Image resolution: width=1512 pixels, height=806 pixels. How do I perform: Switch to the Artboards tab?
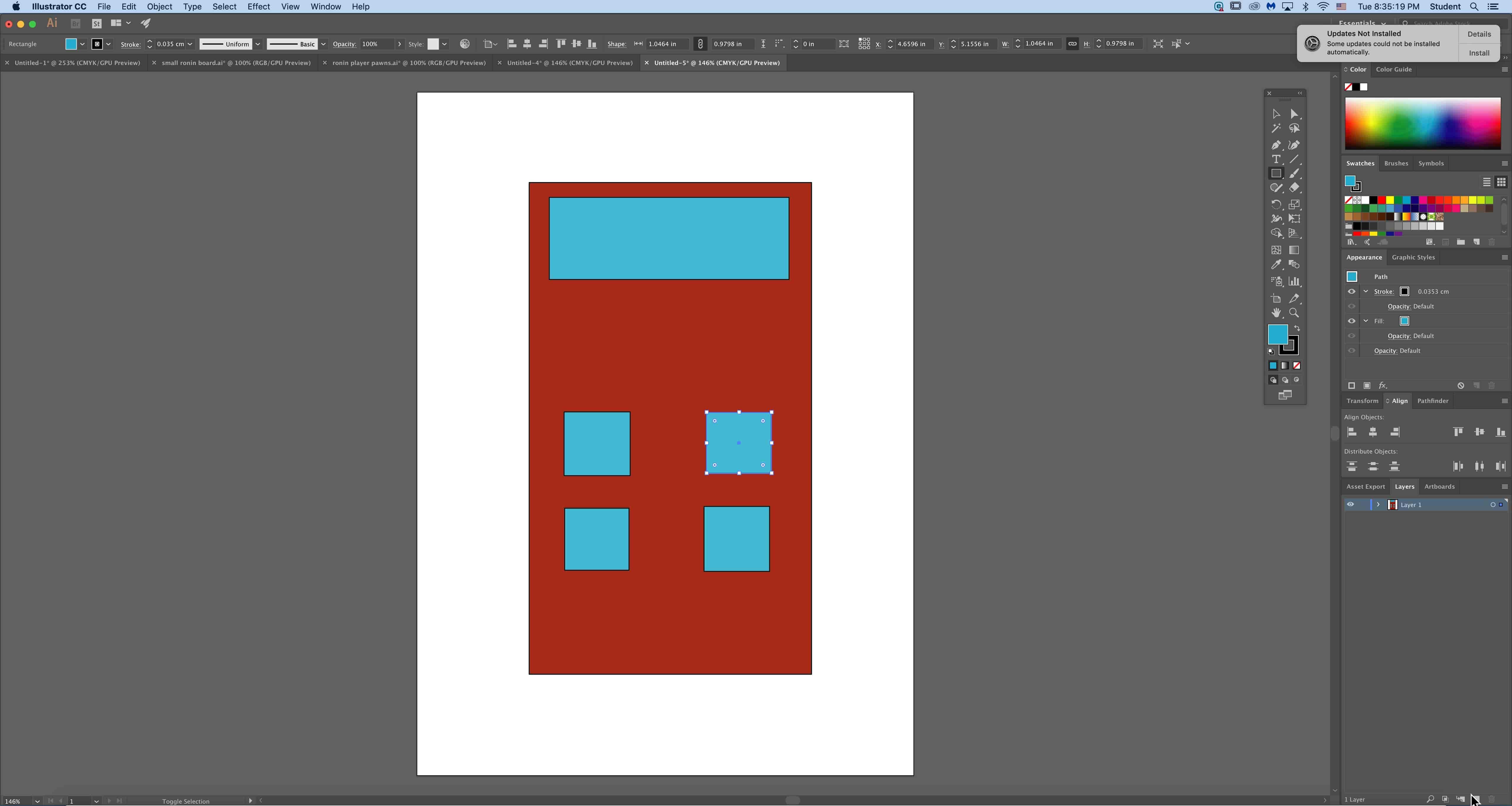[x=1439, y=487]
